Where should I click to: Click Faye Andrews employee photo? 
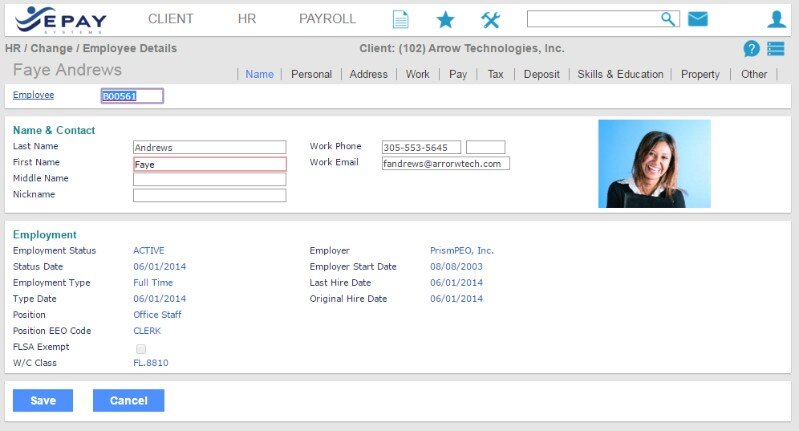click(x=654, y=164)
